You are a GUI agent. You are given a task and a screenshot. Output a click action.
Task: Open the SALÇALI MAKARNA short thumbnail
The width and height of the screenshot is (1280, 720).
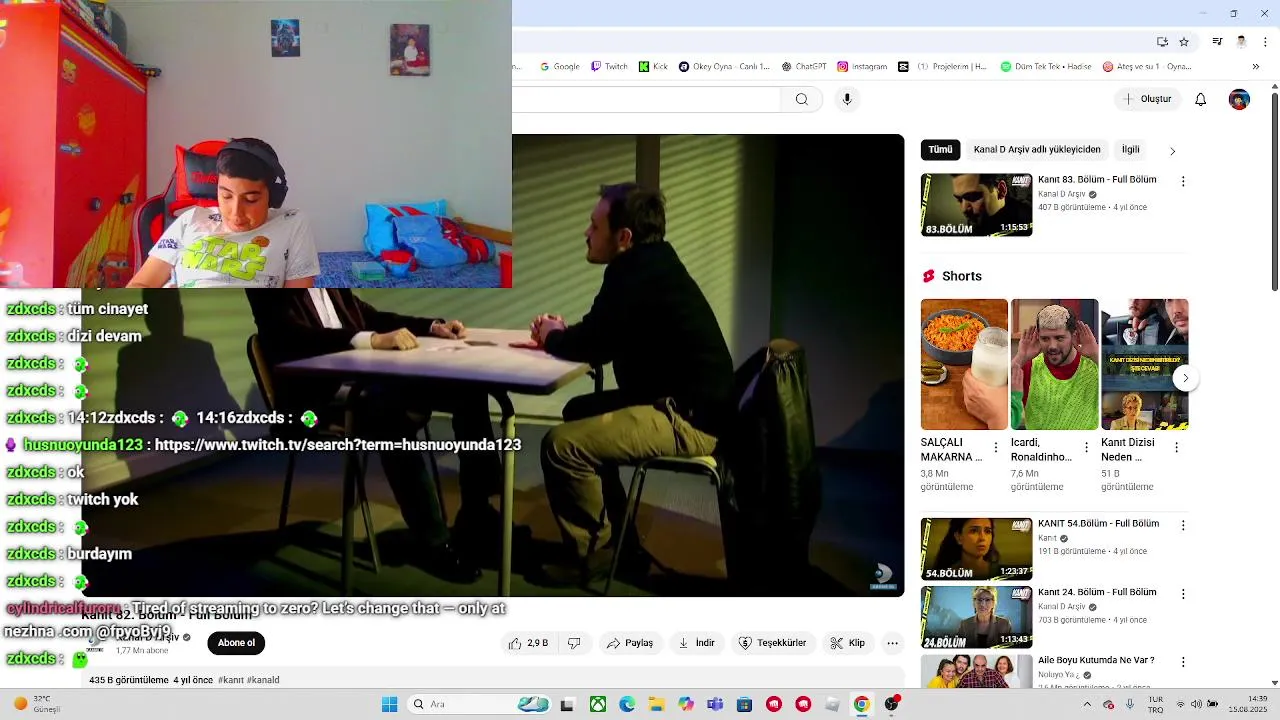pyautogui.click(x=964, y=364)
